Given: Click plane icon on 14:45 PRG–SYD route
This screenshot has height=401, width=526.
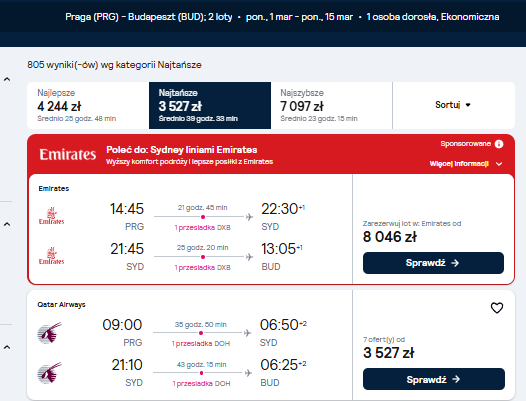Looking at the screenshot, I should 249,217.
